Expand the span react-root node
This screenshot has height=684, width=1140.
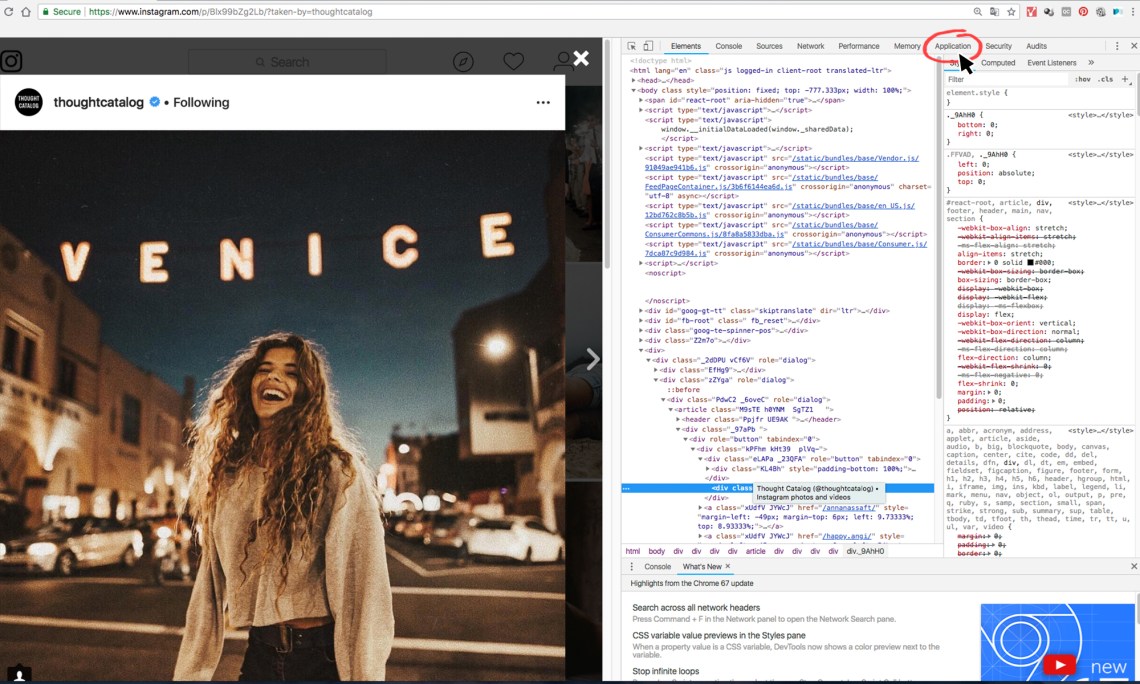(x=641, y=100)
